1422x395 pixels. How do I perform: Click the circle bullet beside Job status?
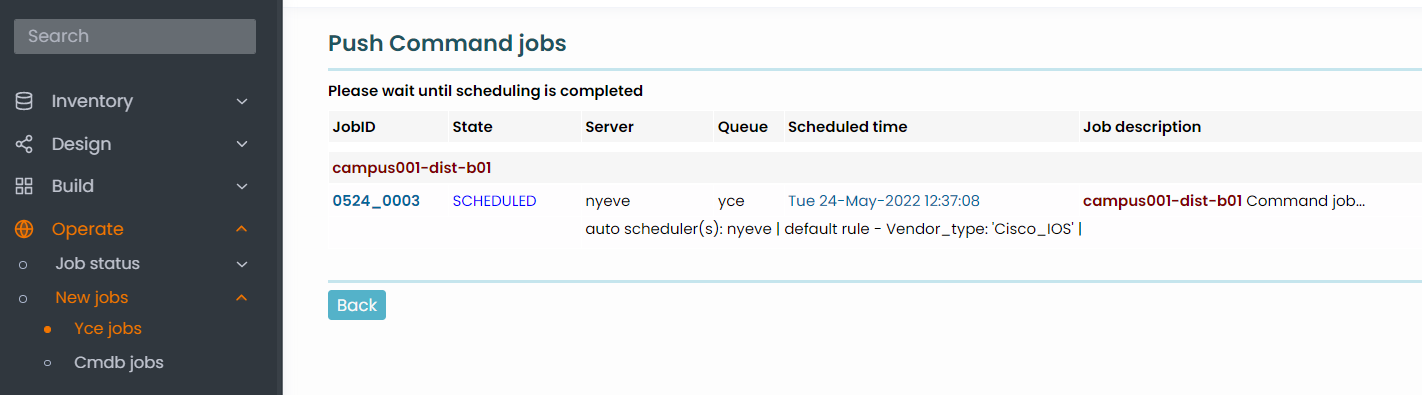23,264
